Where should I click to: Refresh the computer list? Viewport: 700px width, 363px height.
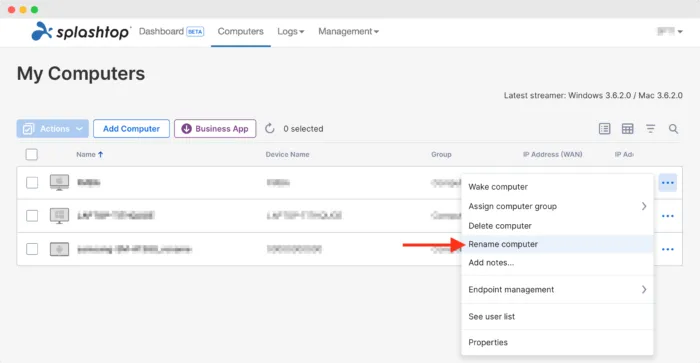(x=270, y=129)
